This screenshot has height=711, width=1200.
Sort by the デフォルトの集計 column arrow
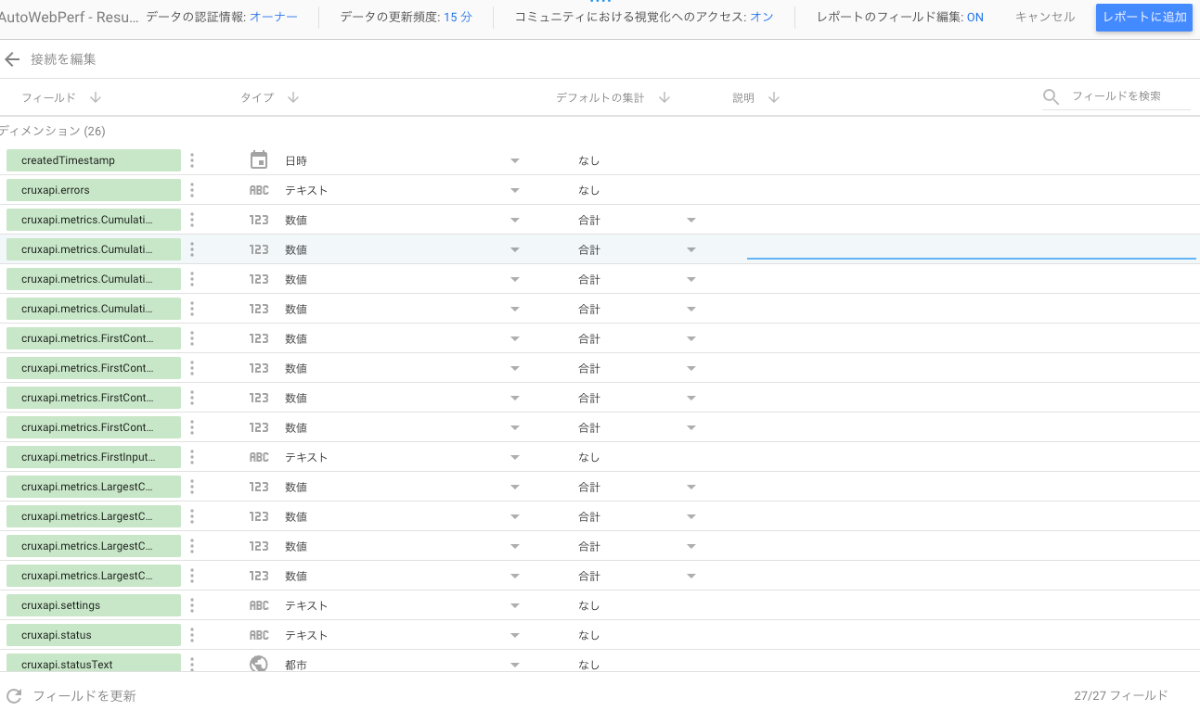click(664, 97)
